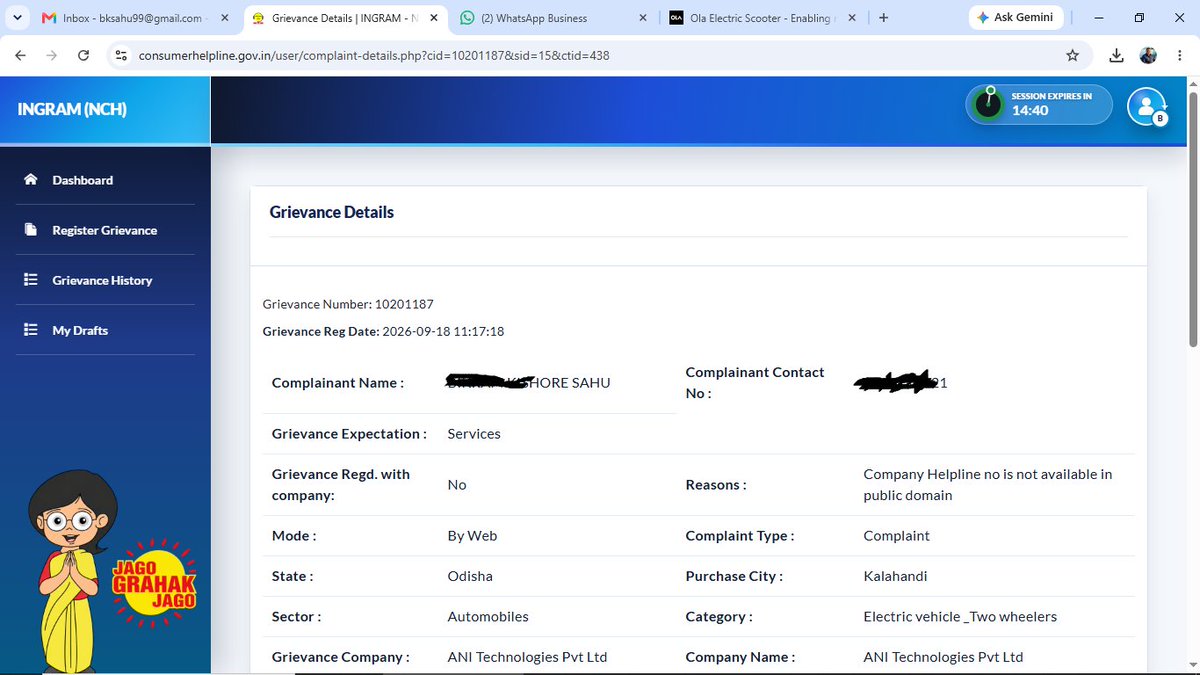Click the Purchase City value Kalahandi
Viewport: 1200px width, 675px height.
pos(895,576)
